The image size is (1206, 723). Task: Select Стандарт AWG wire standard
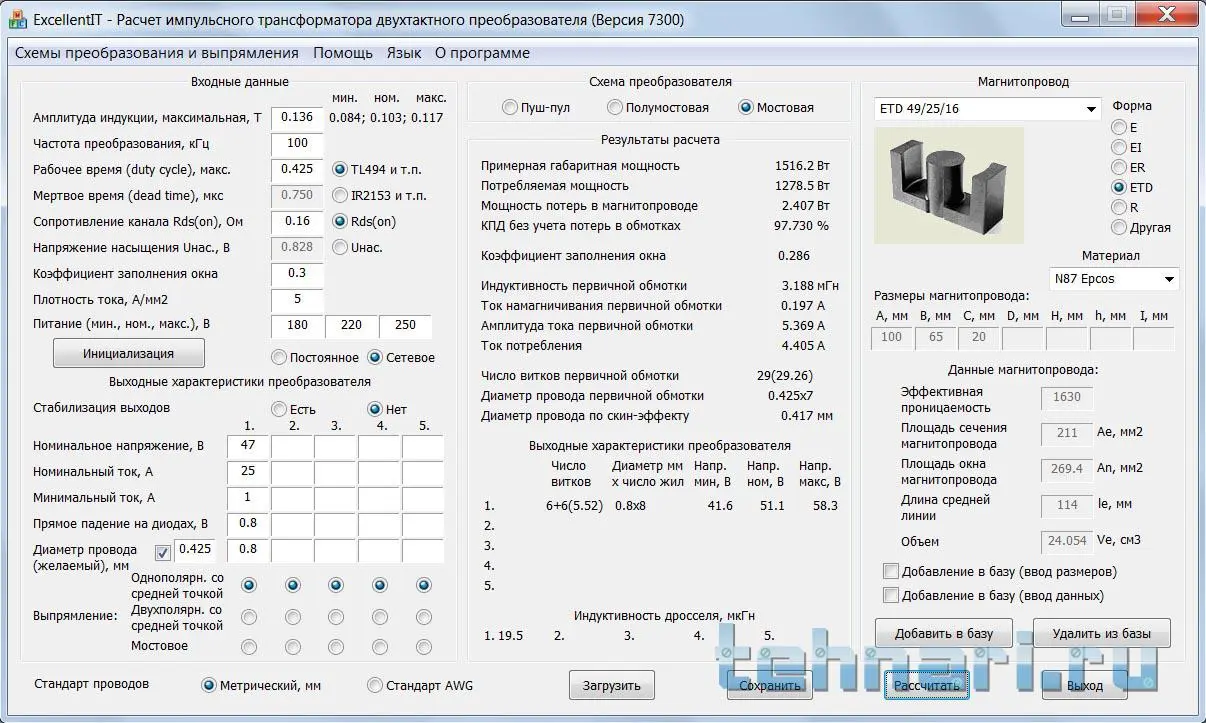pos(375,686)
